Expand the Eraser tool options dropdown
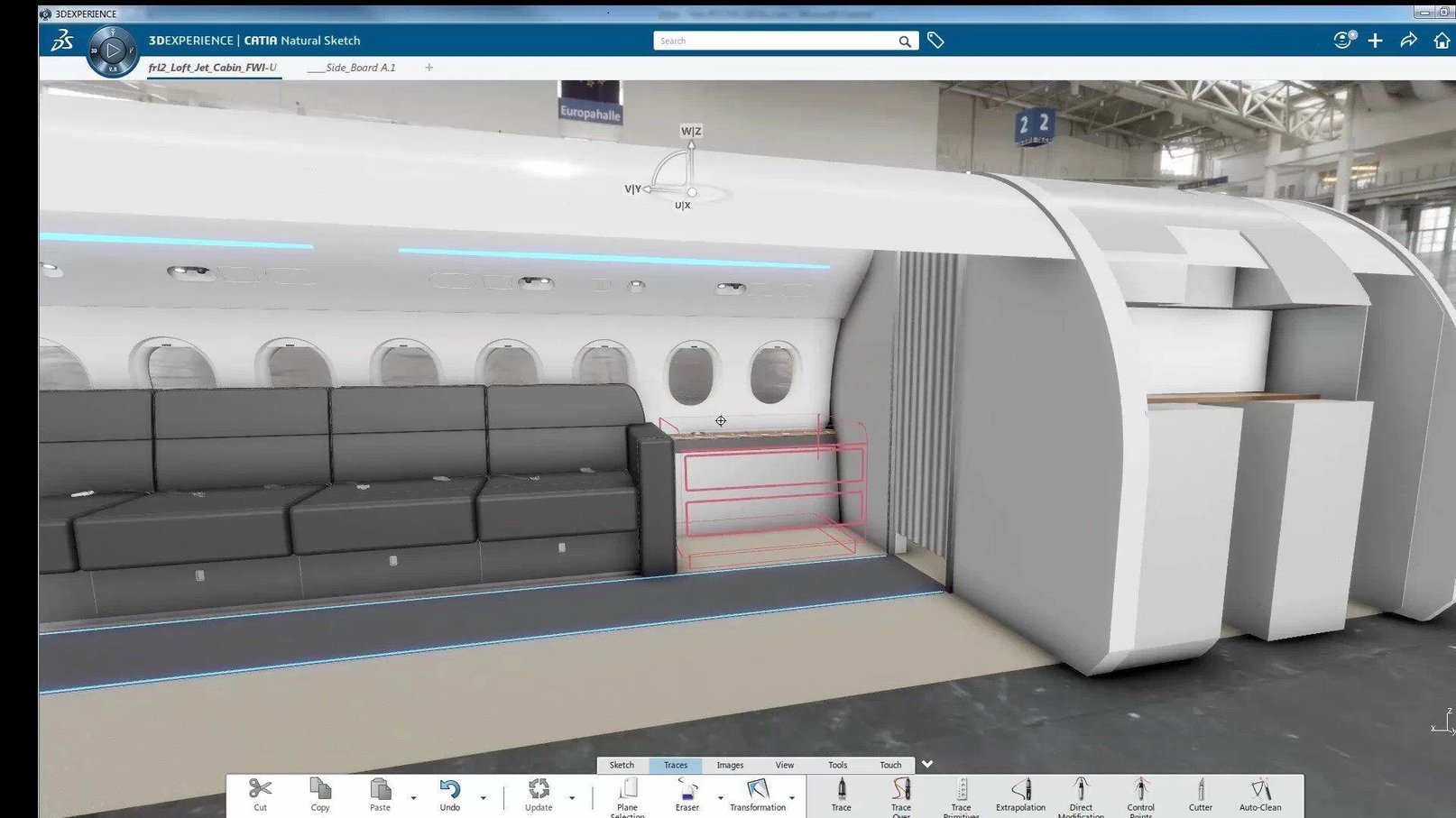 coord(719,798)
